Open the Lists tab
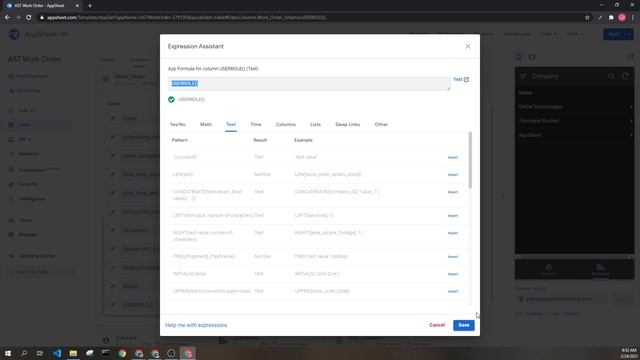The height and width of the screenshot is (360, 640). tap(315, 124)
